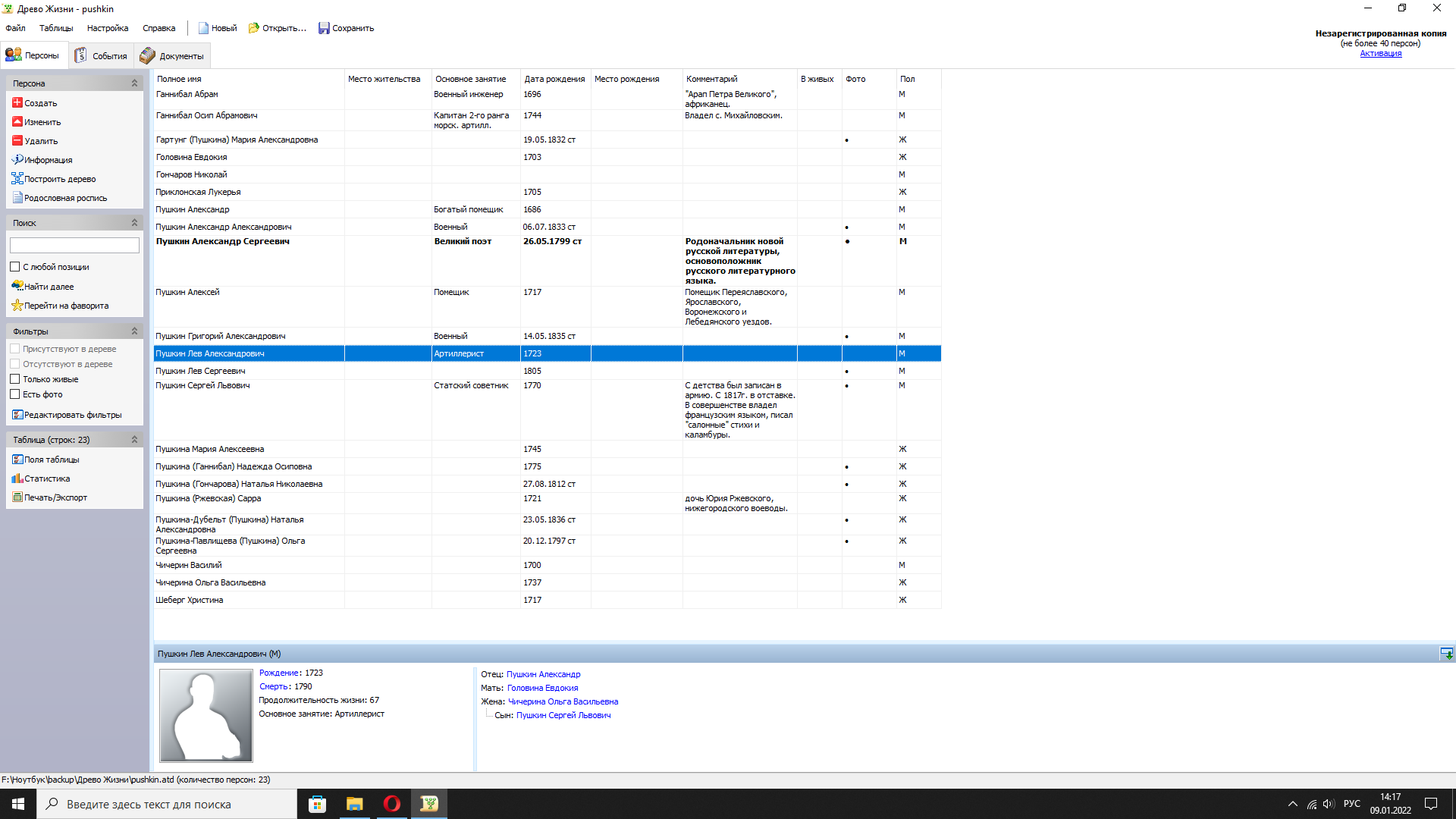The width and height of the screenshot is (1456, 819).
Task: Click the Древо Жизни taskbar icon
Action: (429, 804)
